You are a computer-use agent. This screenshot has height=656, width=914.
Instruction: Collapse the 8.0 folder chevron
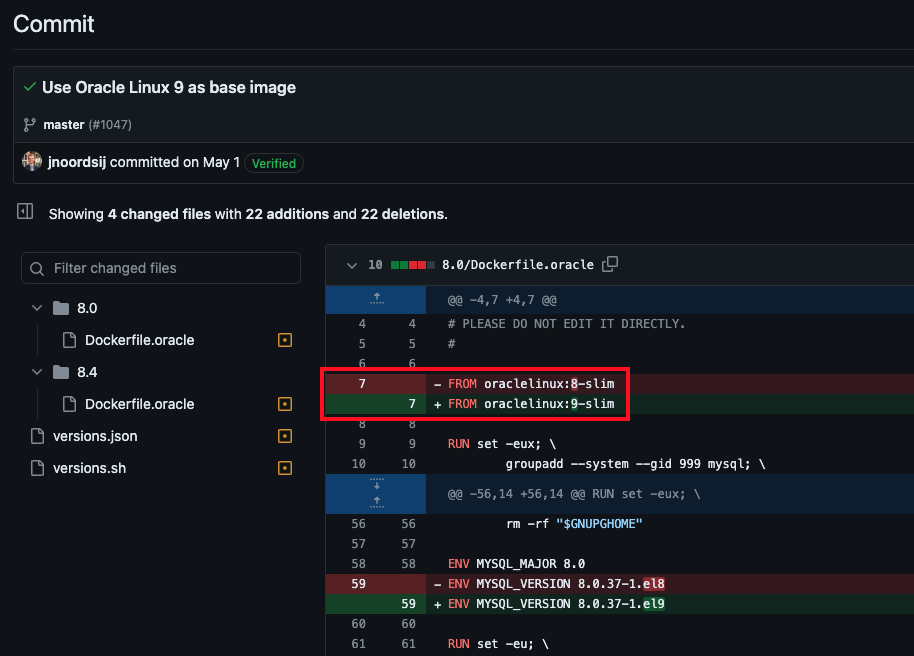pos(37,308)
